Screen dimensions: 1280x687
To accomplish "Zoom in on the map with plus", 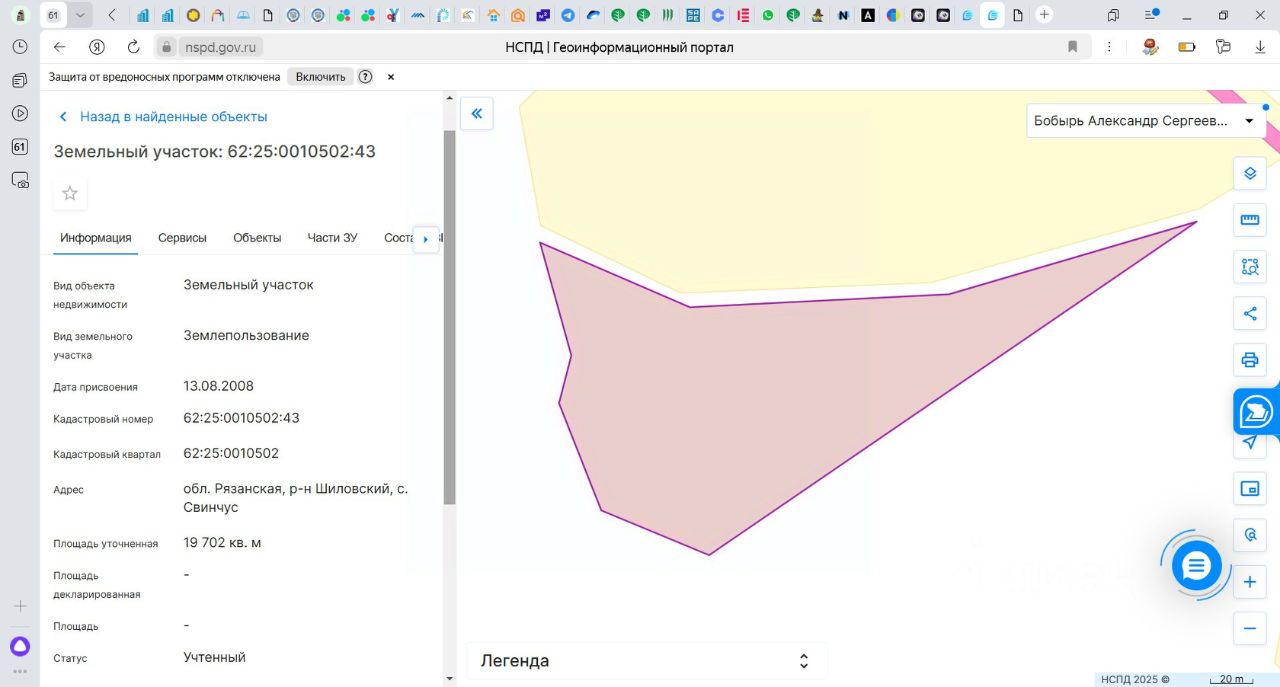I will coord(1249,582).
